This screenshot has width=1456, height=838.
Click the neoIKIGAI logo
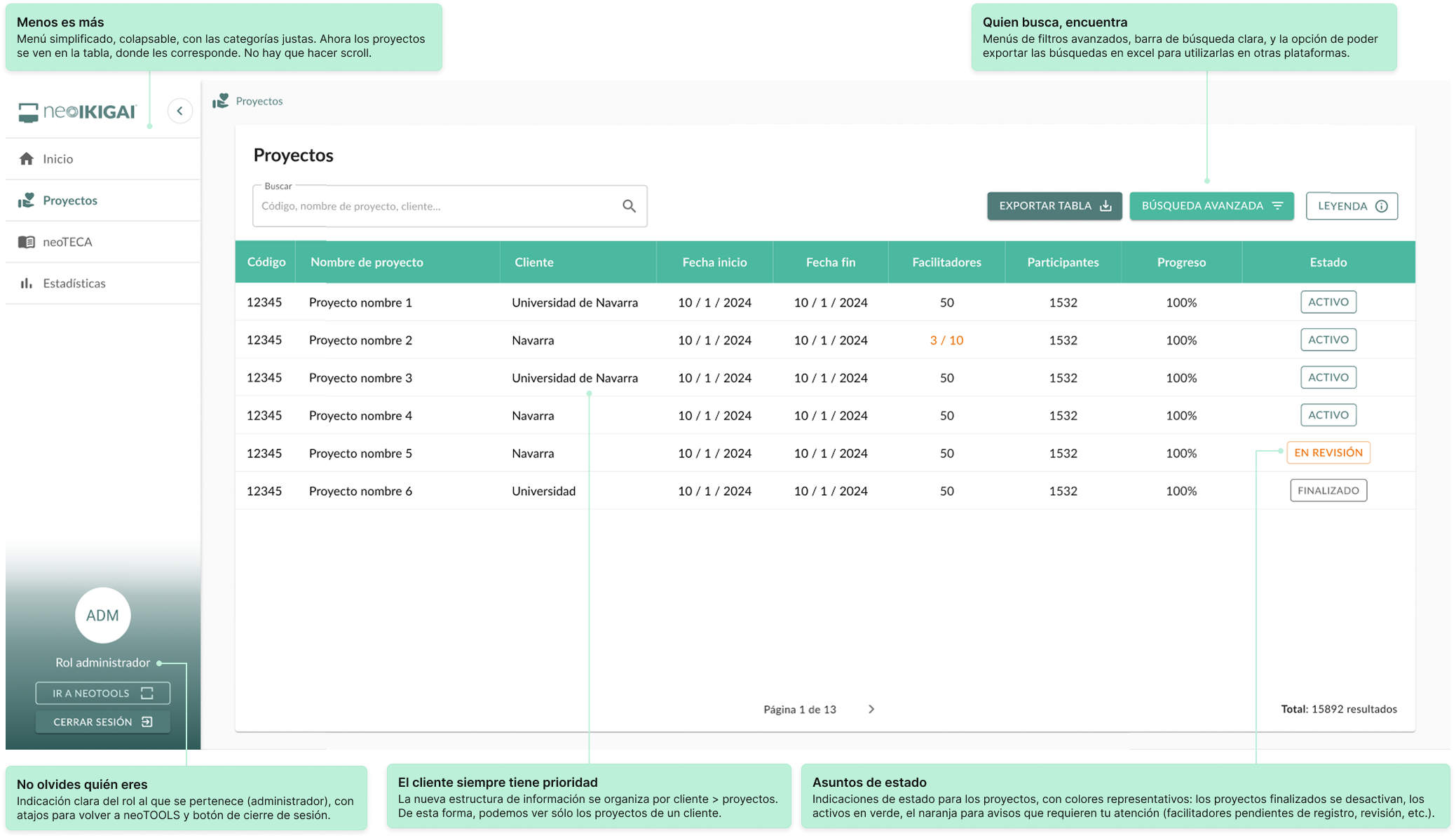pos(77,111)
